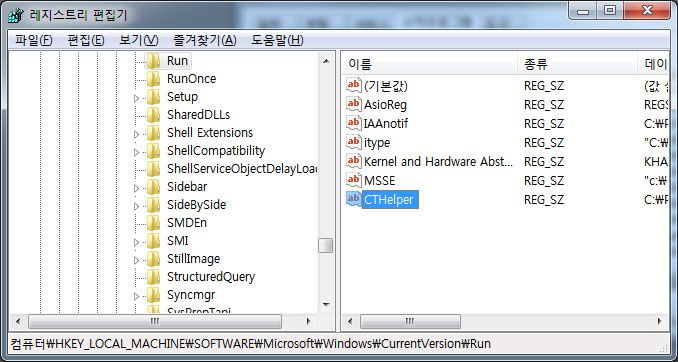Select the itype value name
678x362 pixels.
(x=377, y=142)
